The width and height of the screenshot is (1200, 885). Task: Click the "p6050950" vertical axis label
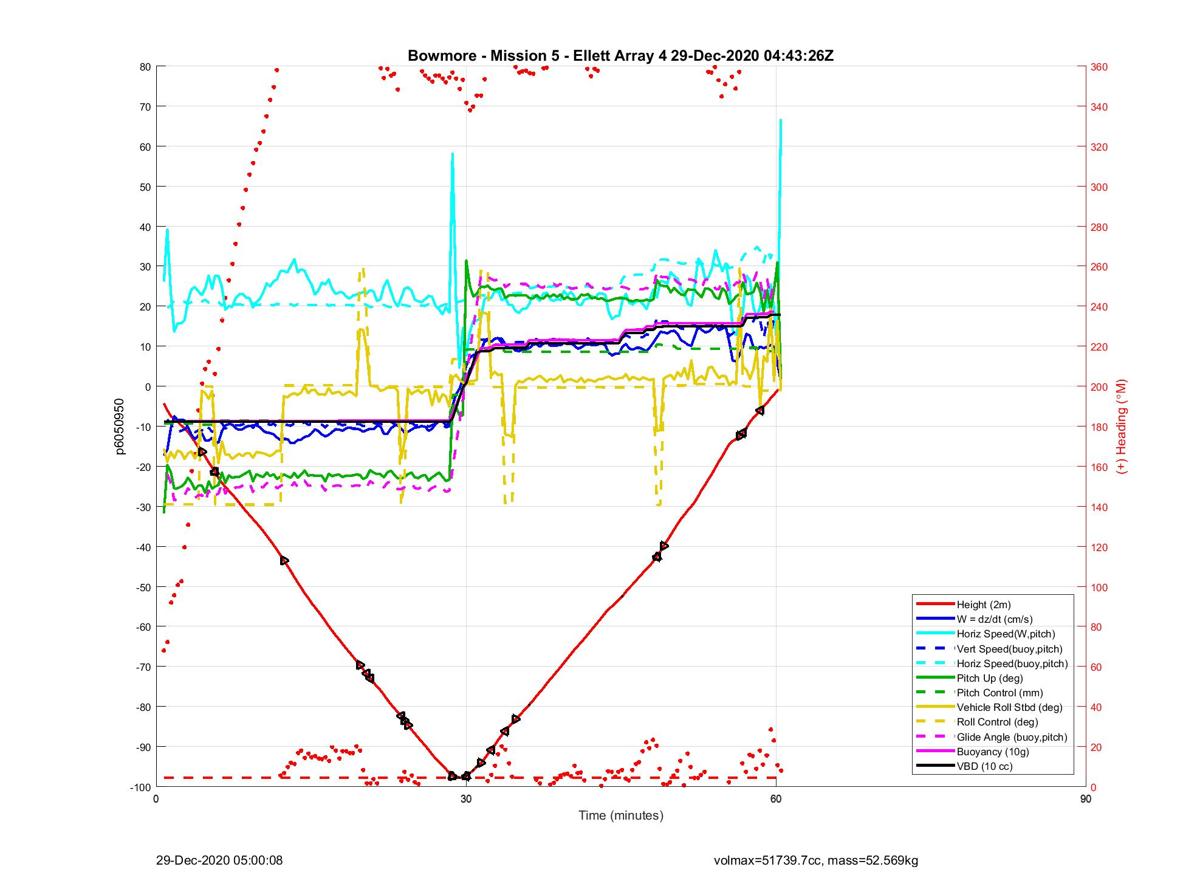[x=118, y=427]
